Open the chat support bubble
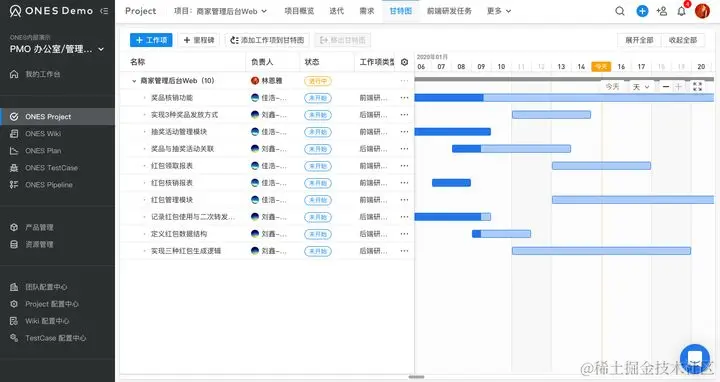This screenshot has height=382, width=720. (695, 359)
